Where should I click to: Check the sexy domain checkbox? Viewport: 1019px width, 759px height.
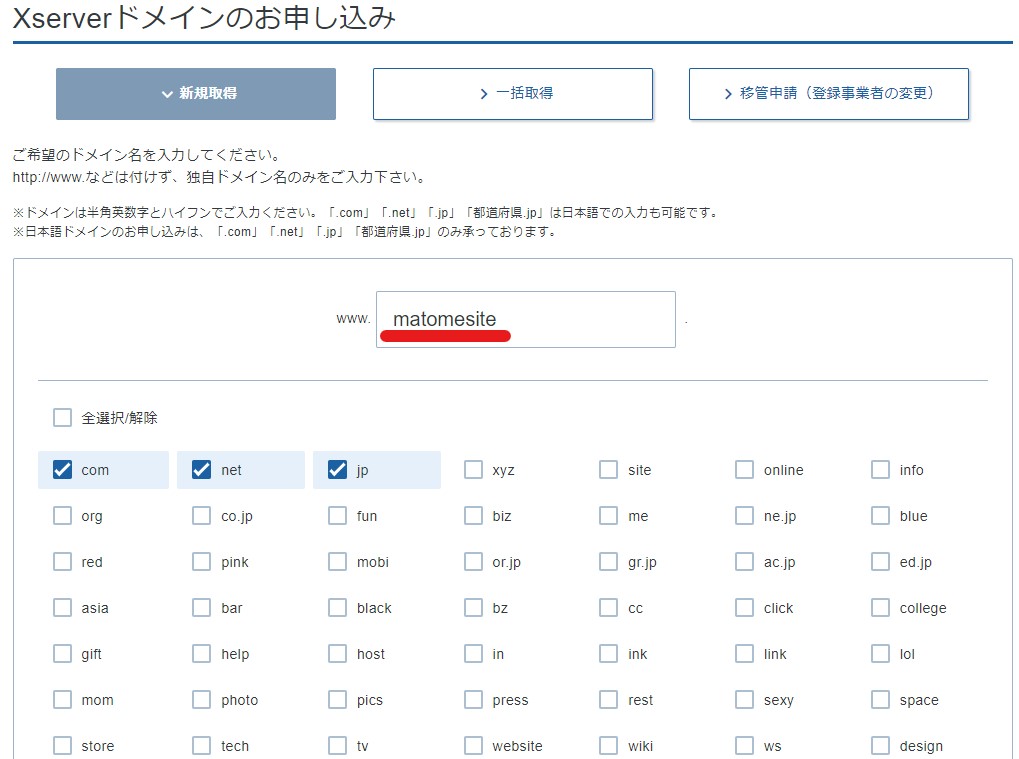[x=744, y=700]
